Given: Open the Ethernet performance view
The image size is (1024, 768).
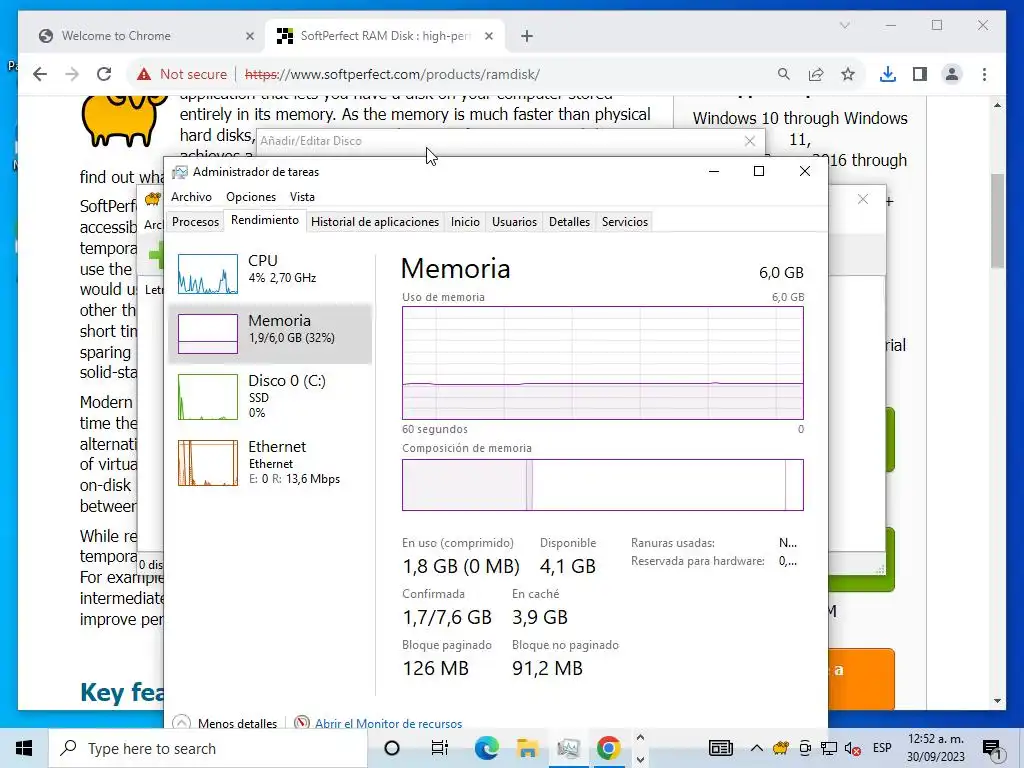Looking at the screenshot, I should [x=270, y=462].
